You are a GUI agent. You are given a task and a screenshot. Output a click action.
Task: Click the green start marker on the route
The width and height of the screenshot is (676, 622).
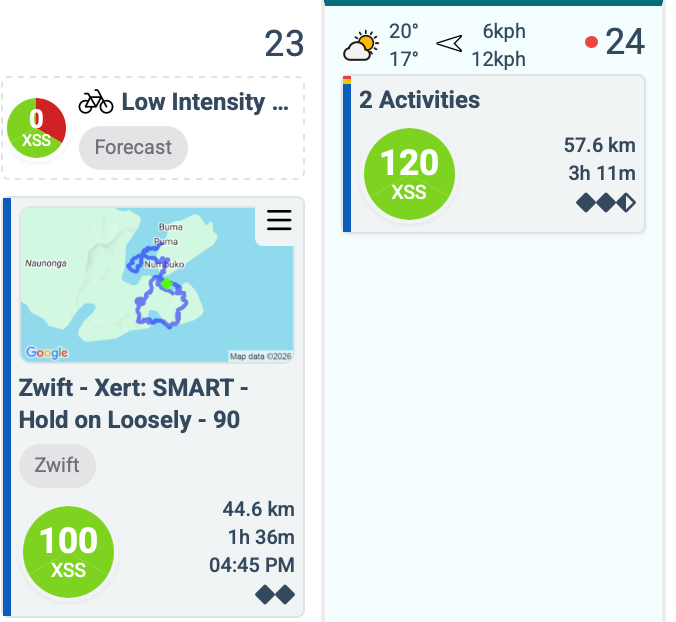click(167, 284)
